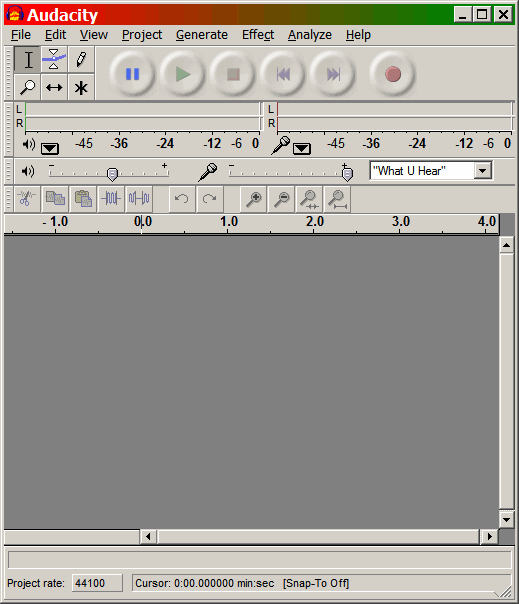
Task: Click the Silence selection icon
Action: click(x=139, y=199)
